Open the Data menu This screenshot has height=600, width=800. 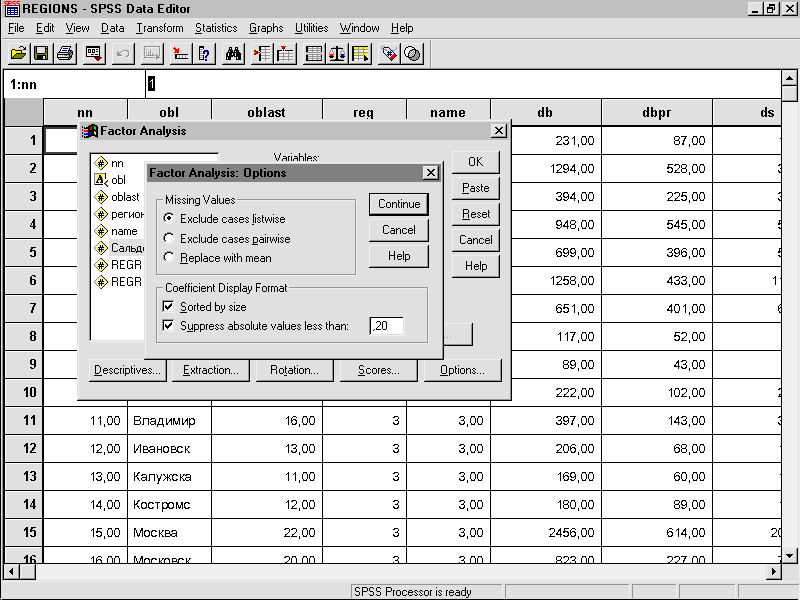click(x=113, y=28)
